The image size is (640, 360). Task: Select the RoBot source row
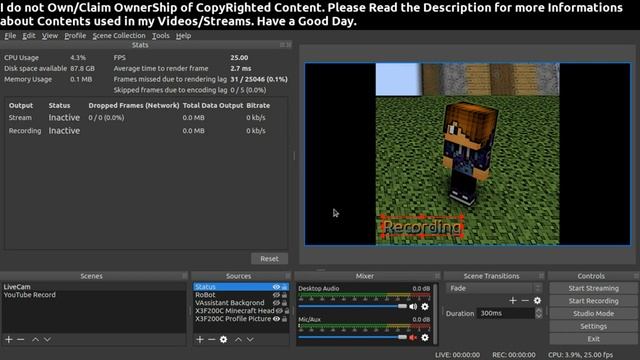click(x=241, y=295)
